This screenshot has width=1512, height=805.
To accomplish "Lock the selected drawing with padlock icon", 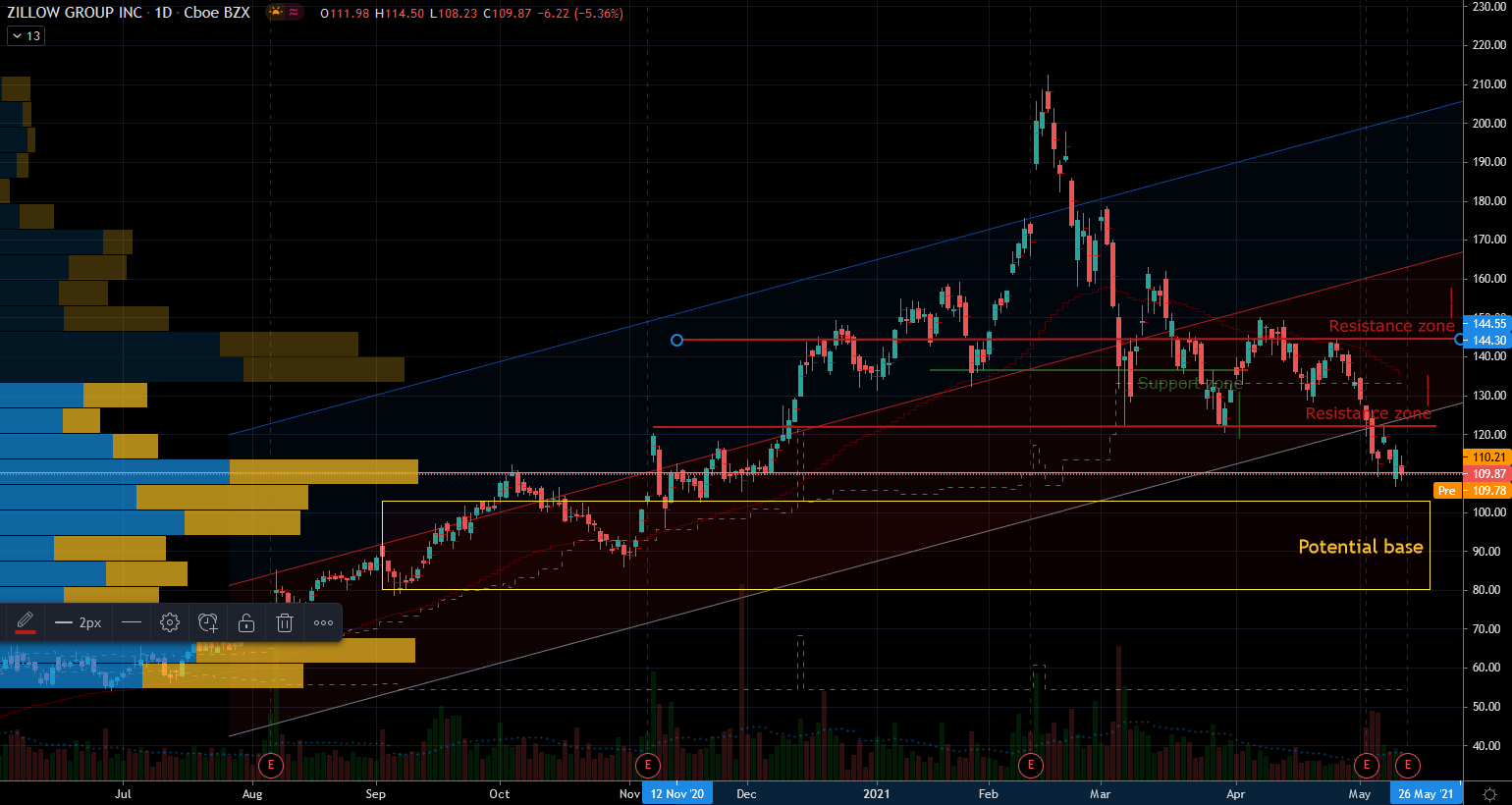I will [x=246, y=622].
